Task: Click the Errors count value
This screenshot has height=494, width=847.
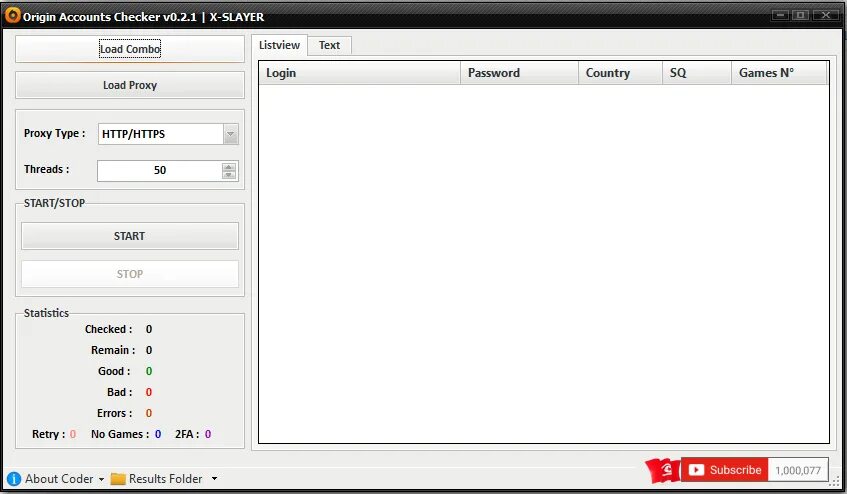Action: tap(149, 414)
